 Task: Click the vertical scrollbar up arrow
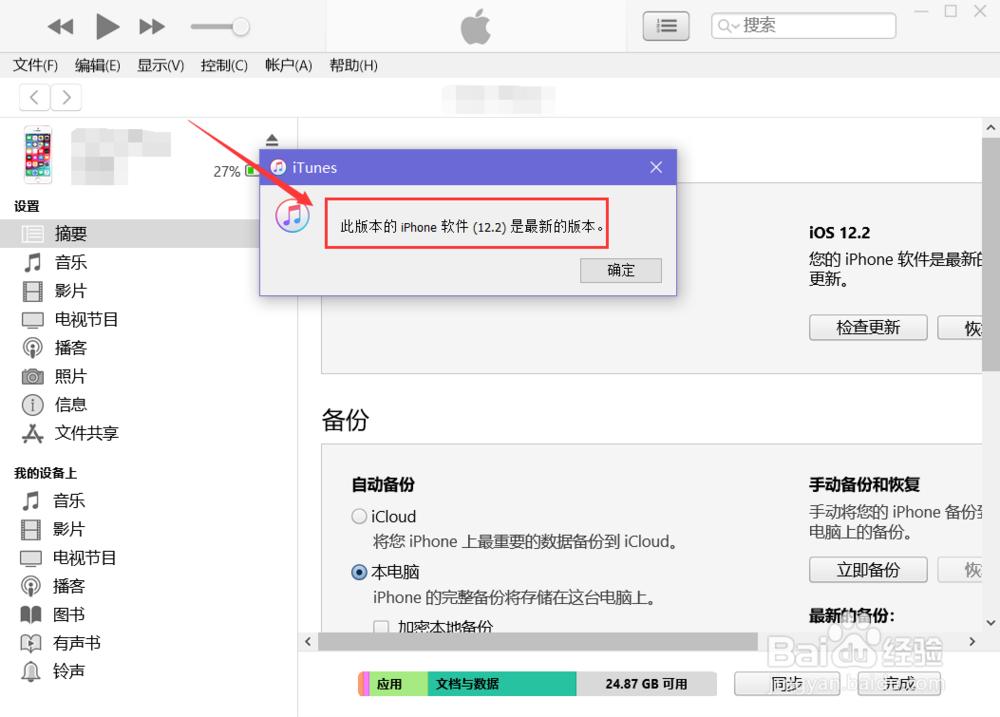coord(990,128)
